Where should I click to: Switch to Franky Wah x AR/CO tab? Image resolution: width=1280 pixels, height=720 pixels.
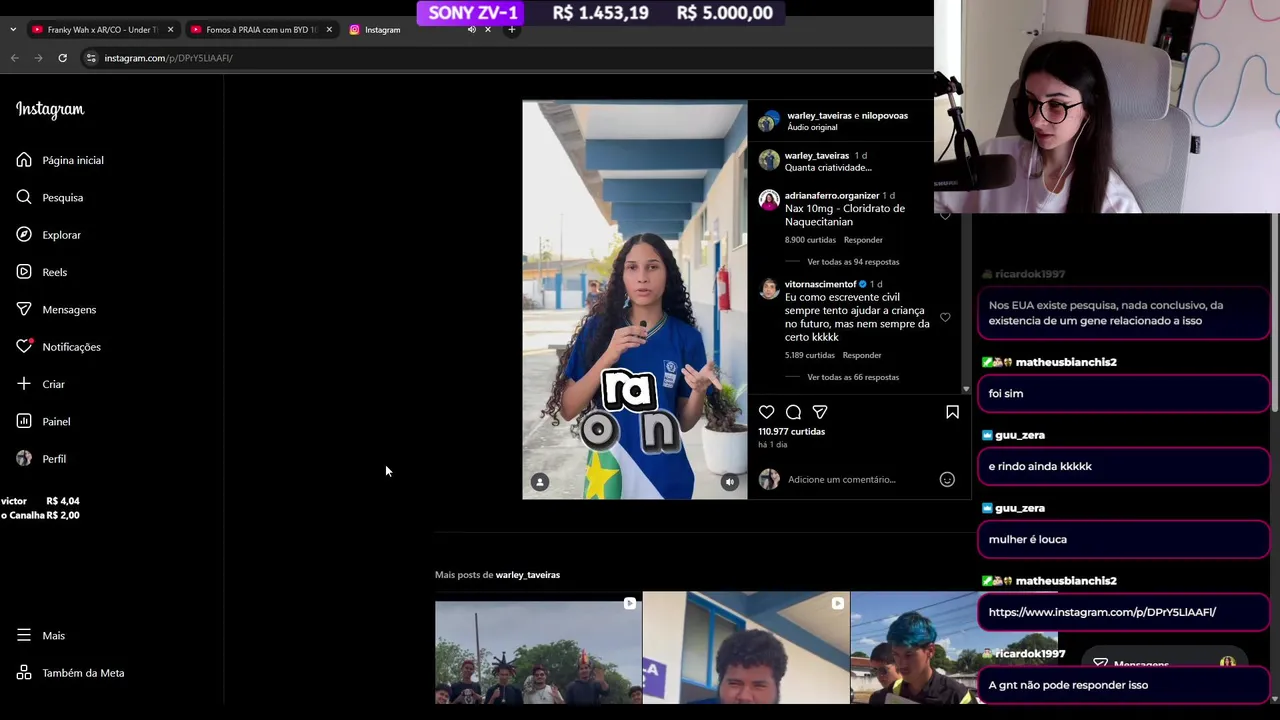102,30
